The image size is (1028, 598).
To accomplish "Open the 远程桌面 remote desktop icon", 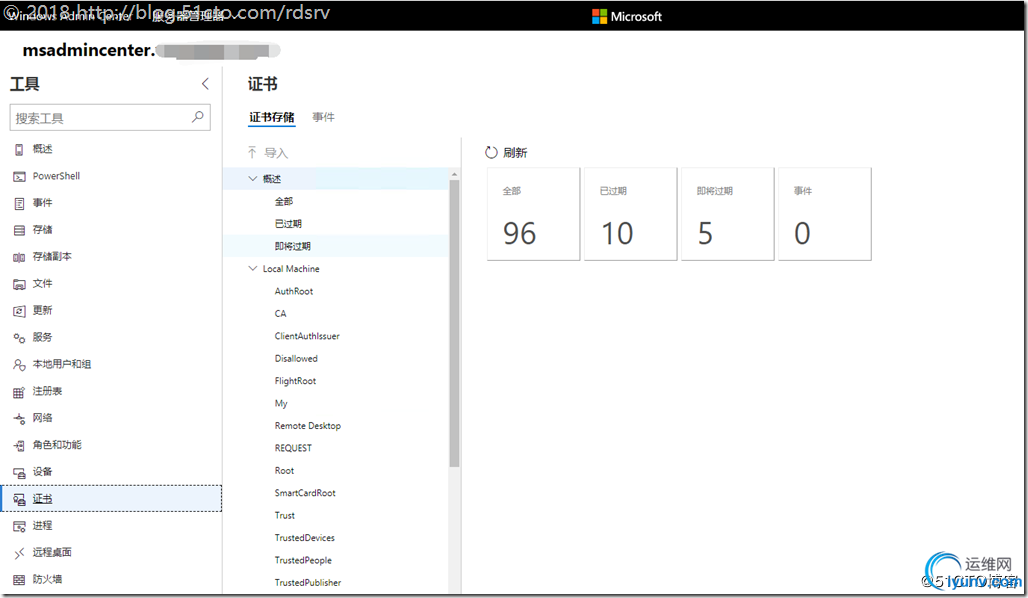I will pyautogui.click(x=18, y=553).
